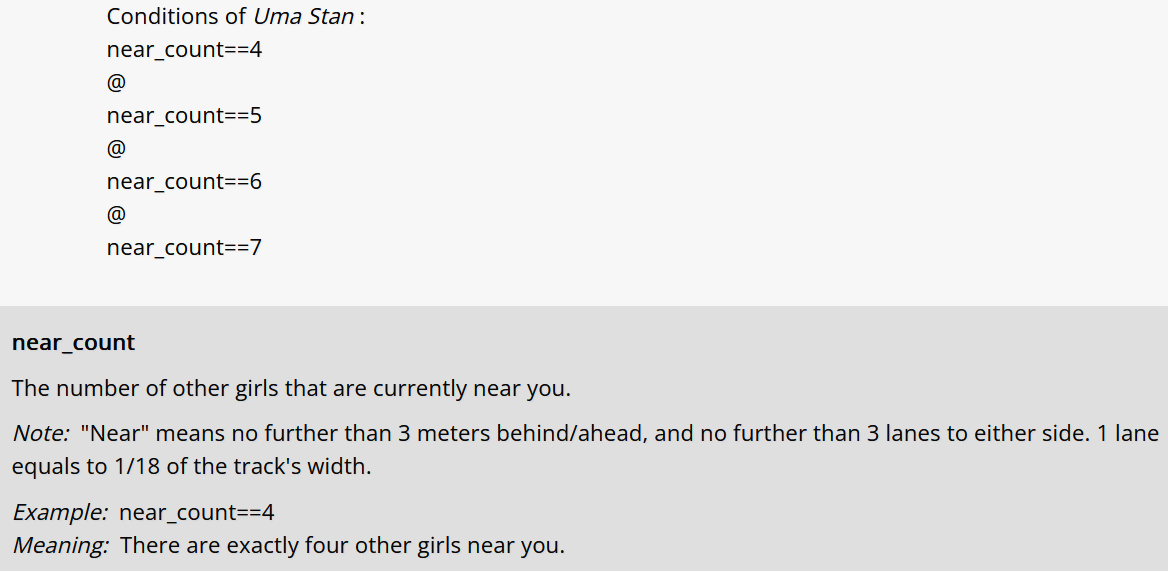
Task: Click the italic "Example:" label
Action: tap(60, 513)
